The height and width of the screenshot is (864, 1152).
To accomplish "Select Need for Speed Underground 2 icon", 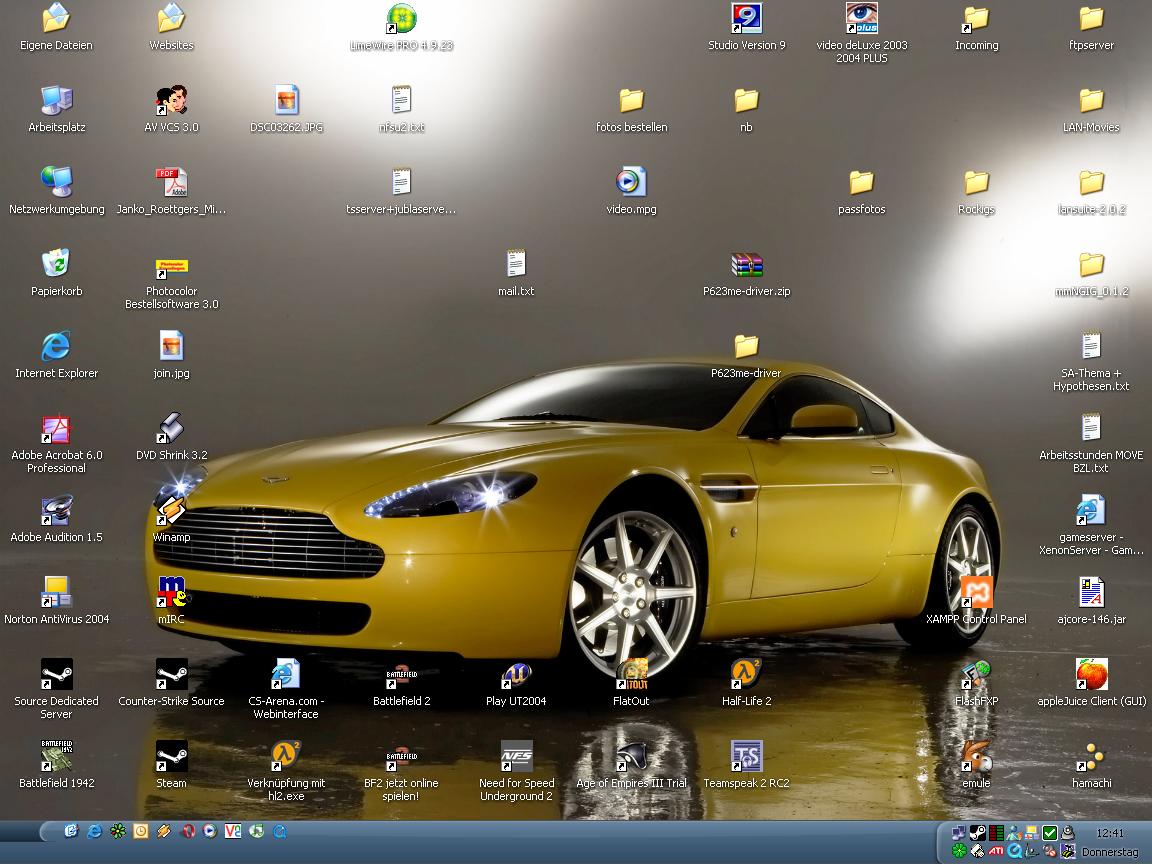I will coord(516,756).
